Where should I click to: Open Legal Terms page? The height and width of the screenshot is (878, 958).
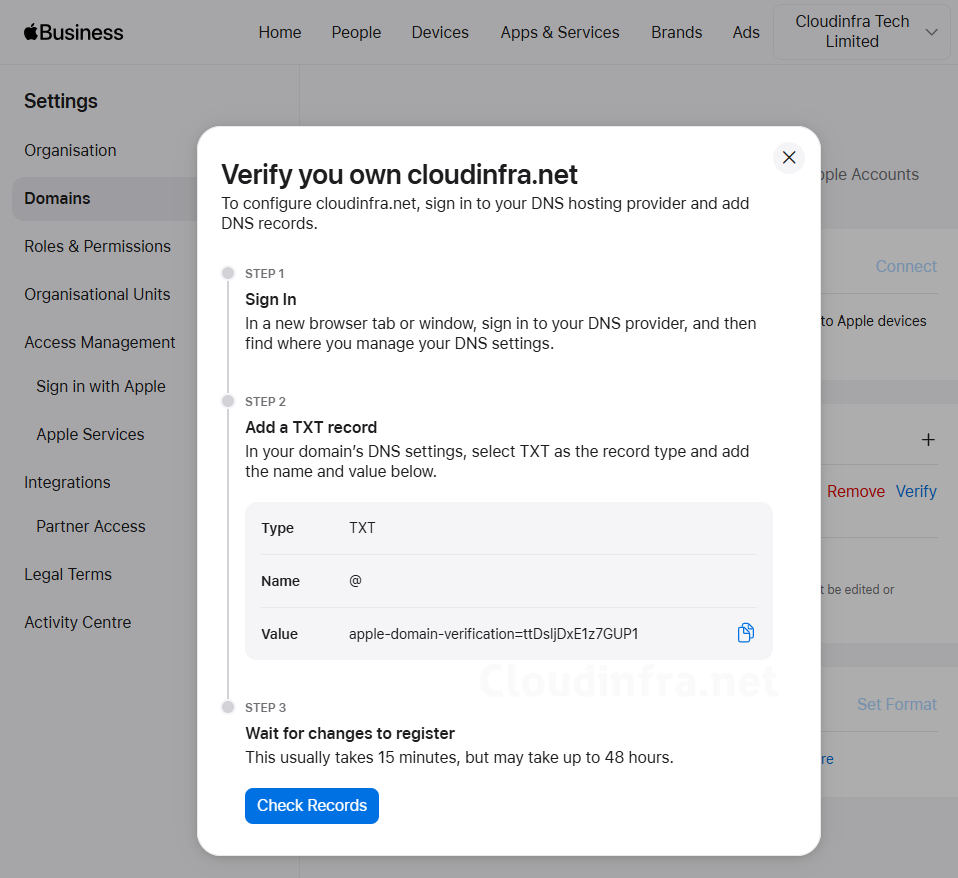[x=68, y=574]
